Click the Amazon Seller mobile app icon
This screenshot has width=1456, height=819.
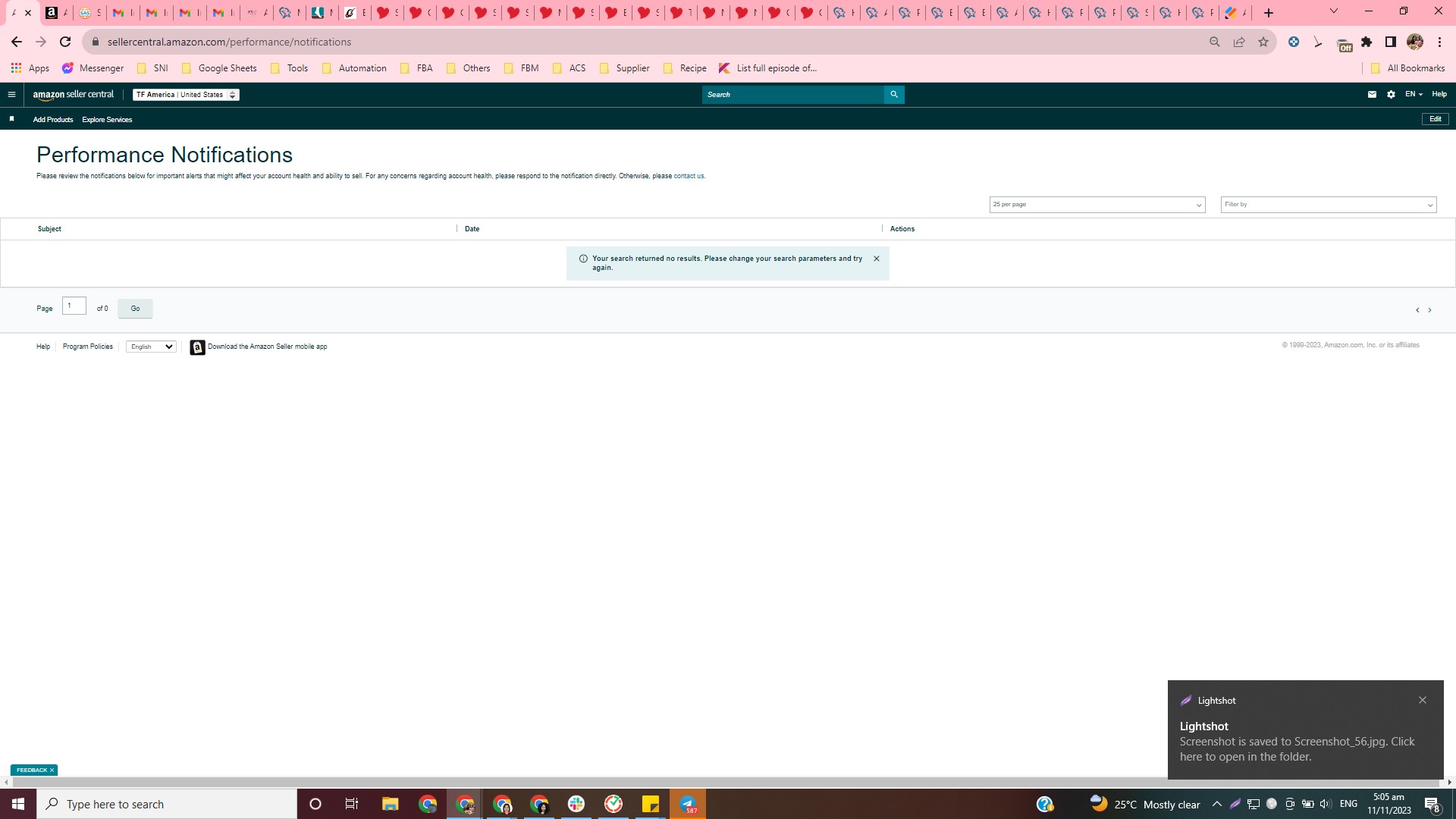[x=197, y=347]
